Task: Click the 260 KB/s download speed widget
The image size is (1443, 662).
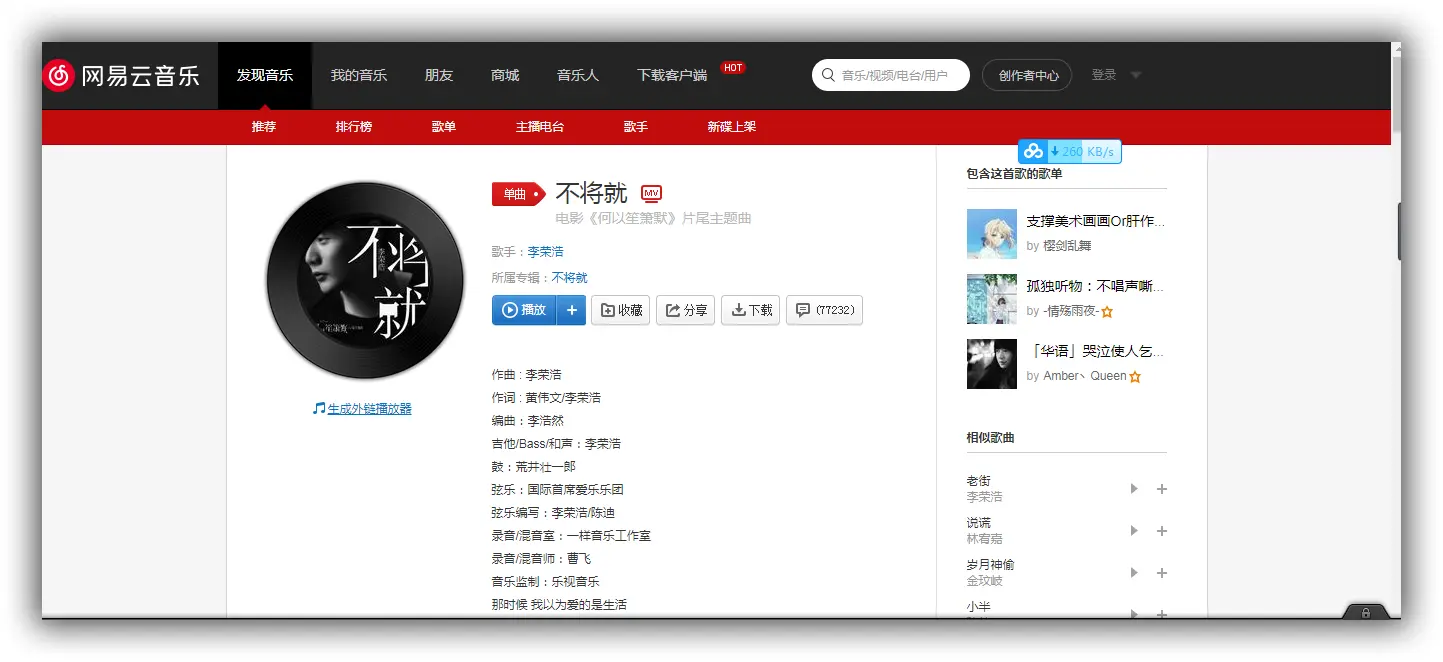Action: (1069, 151)
